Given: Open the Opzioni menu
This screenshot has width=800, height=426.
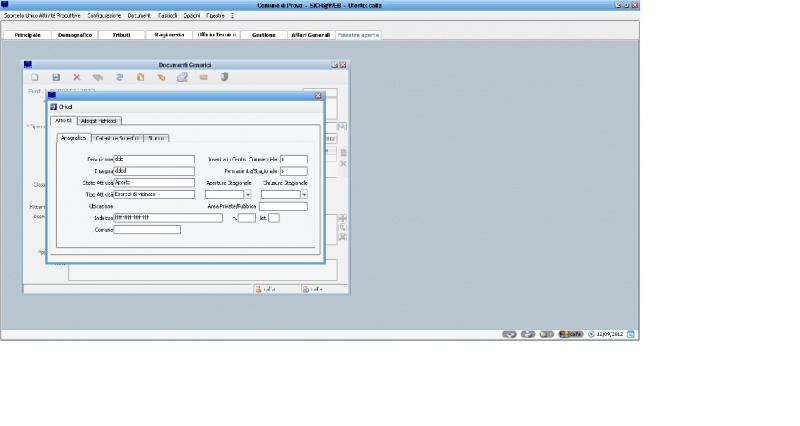Looking at the screenshot, I should coord(192,16).
